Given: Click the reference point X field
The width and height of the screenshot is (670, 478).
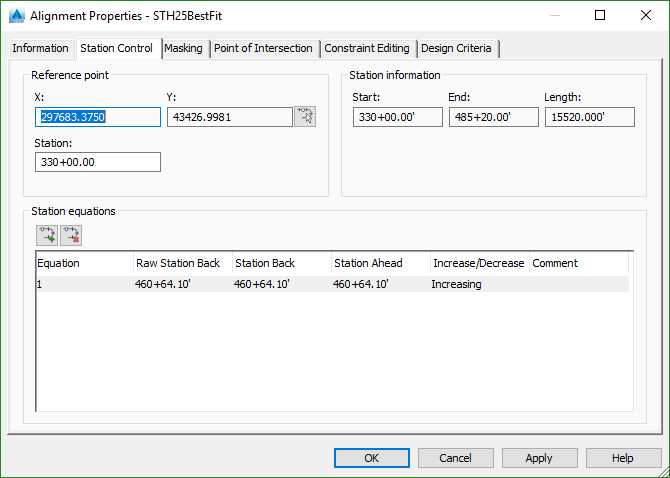Looking at the screenshot, I should tap(98, 117).
